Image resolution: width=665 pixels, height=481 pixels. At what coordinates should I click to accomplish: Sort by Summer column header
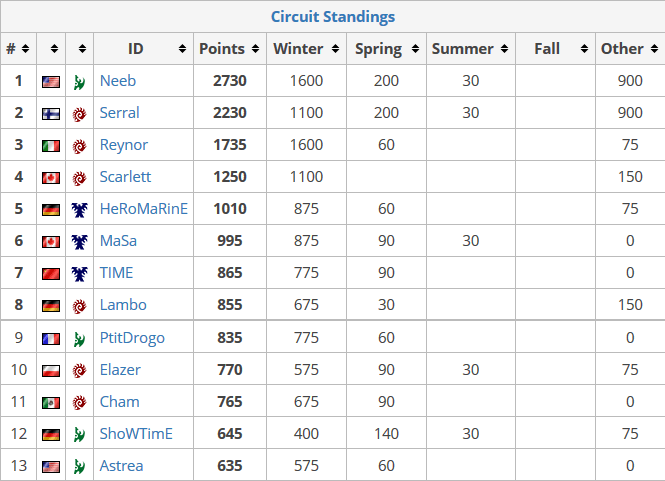click(x=471, y=49)
